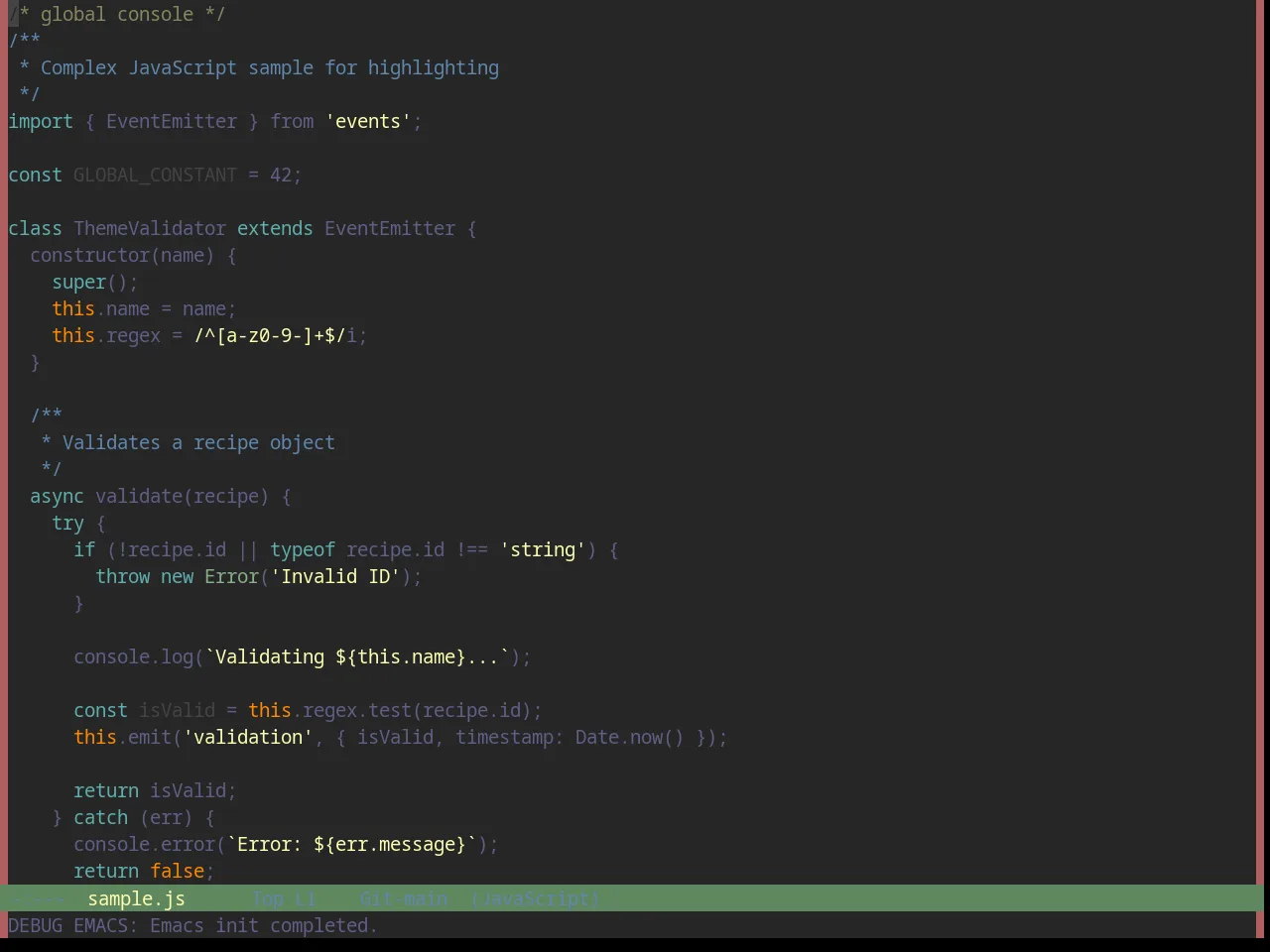Click 'Date.now()' call
Screen dimensions: 1270x952
point(630,737)
